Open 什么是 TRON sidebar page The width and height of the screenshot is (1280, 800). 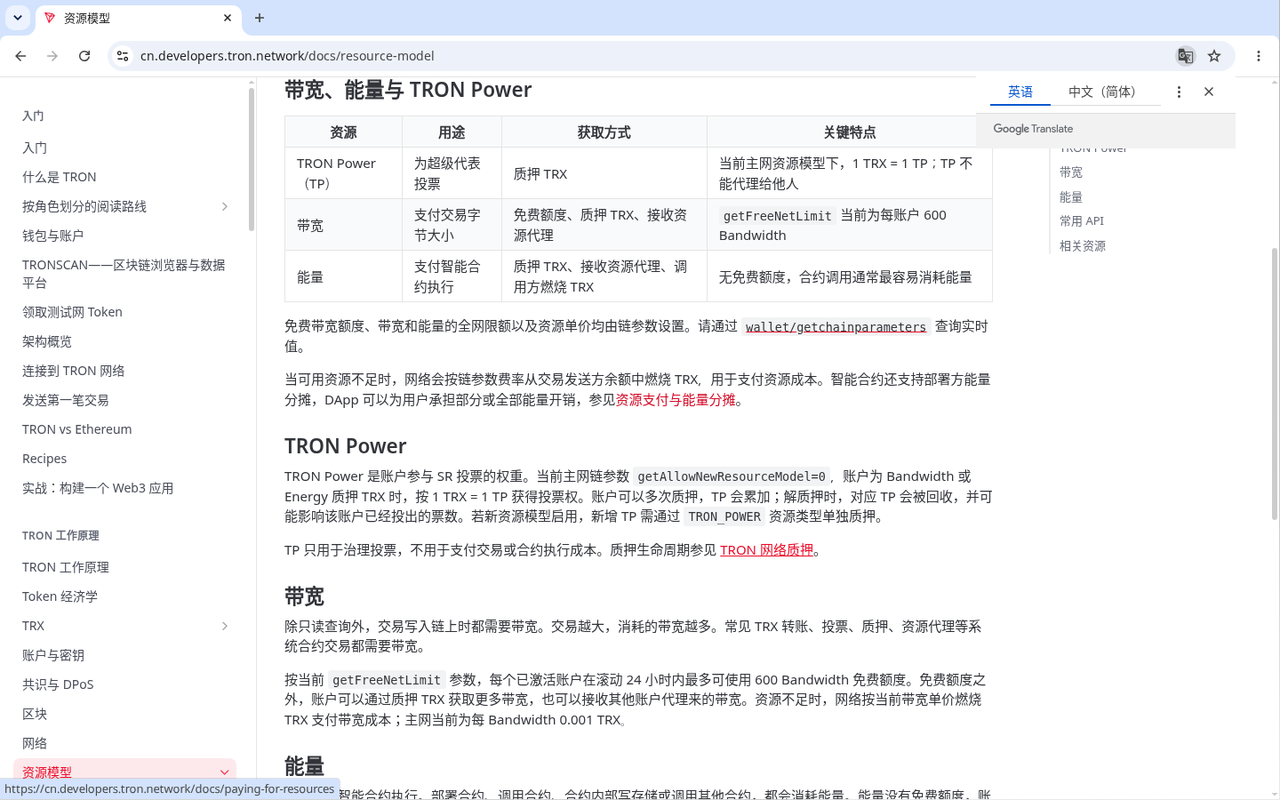[x=59, y=177]
